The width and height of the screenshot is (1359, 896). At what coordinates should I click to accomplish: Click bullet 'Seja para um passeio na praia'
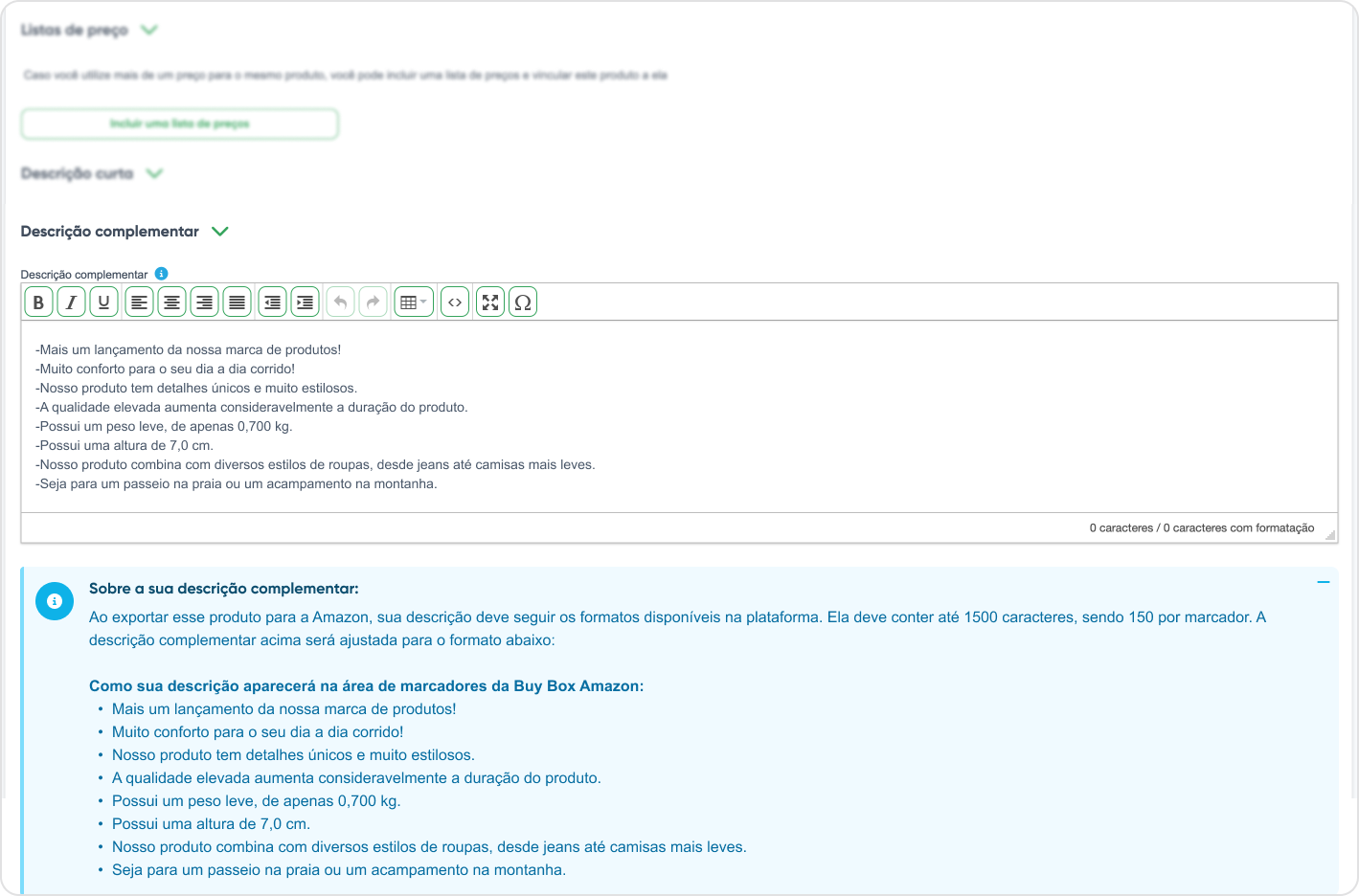click(x=339, y=870)
